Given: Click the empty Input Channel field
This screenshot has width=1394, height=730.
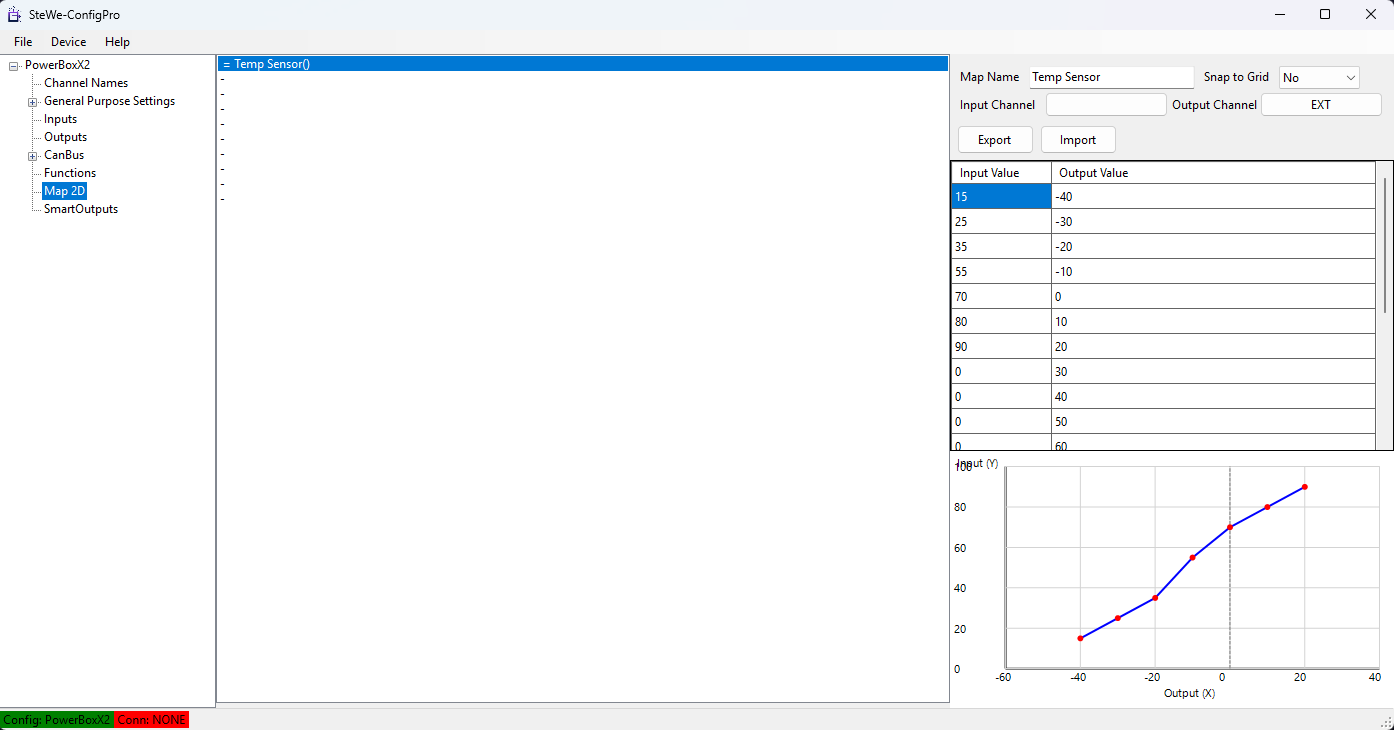Looking at the screenshot, I should point(1106,105).
